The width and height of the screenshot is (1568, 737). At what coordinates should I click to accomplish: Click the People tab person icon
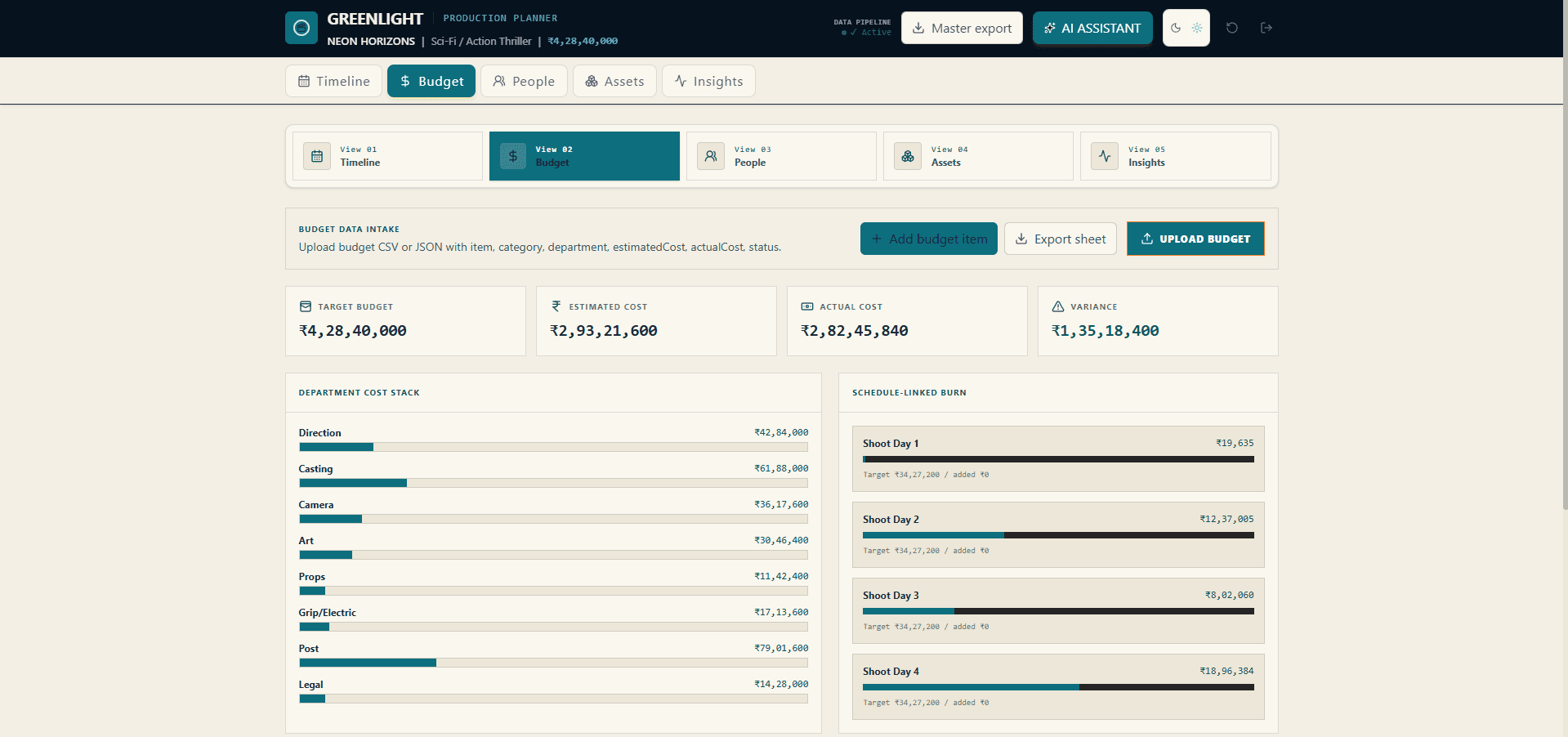(x=499, y=81)
